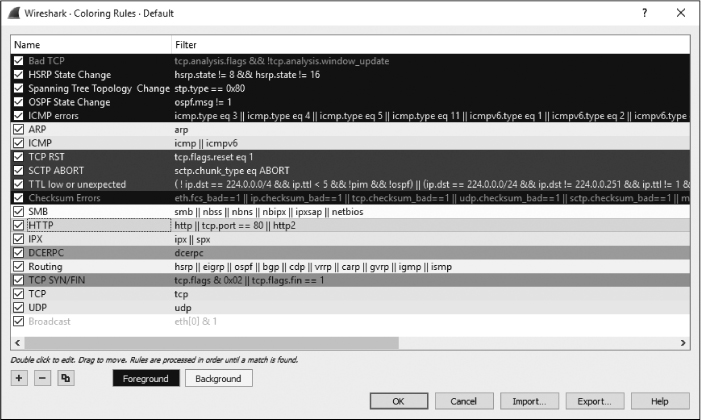Uncheck the HTTP rule checkbox
The image size is (701, 420).
pos(18,225)
